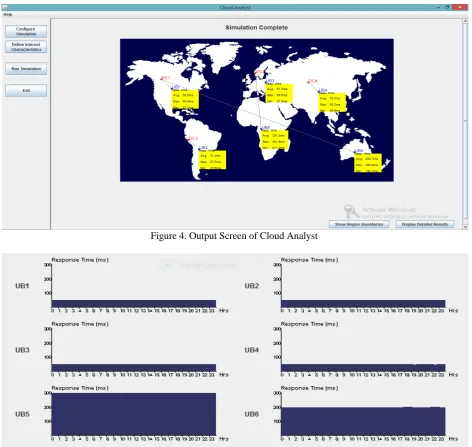Click the UB1 user base marker on map
472x447 pixels.
(176, 87)
